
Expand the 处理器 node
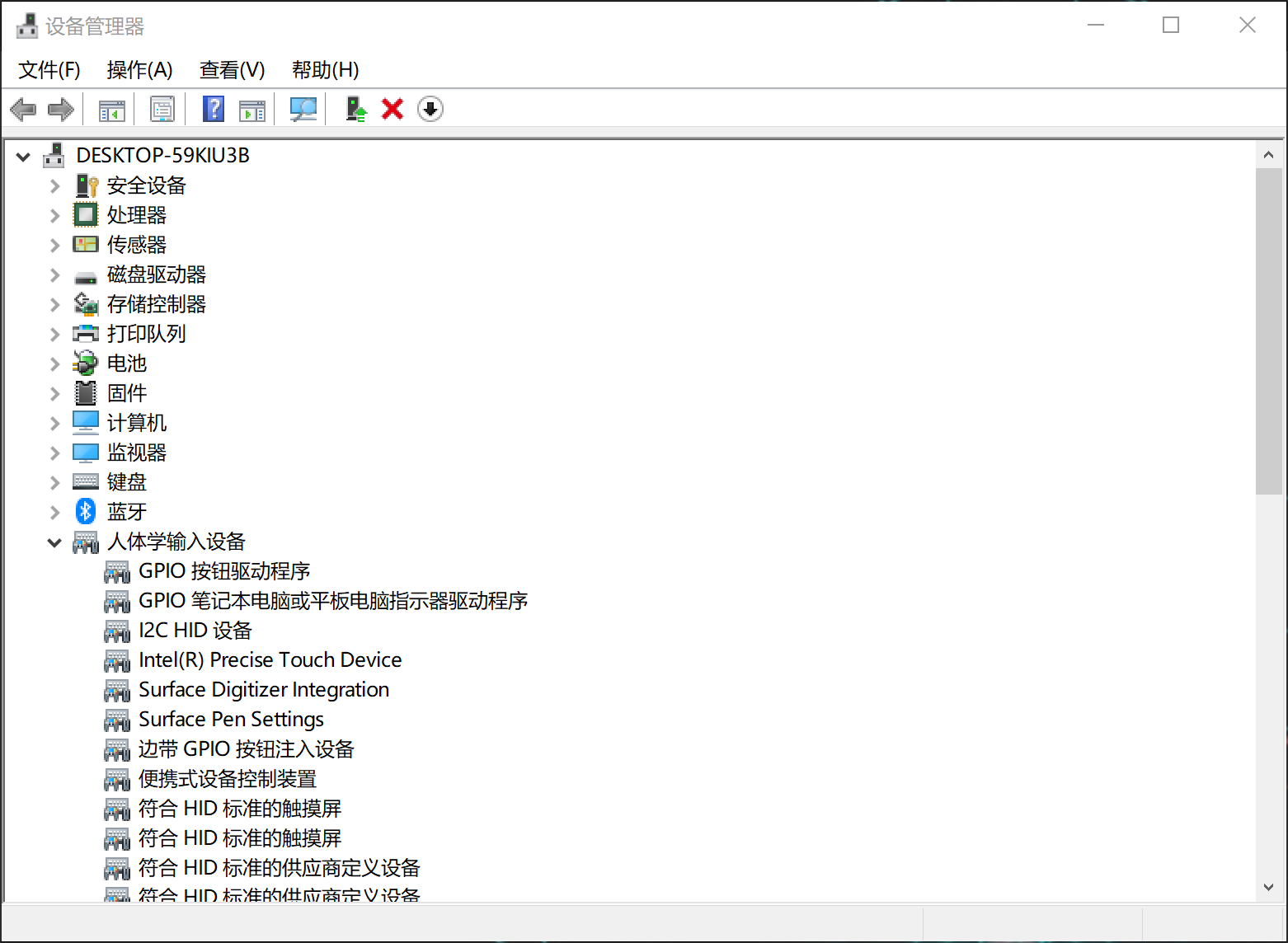pos(54,215)
